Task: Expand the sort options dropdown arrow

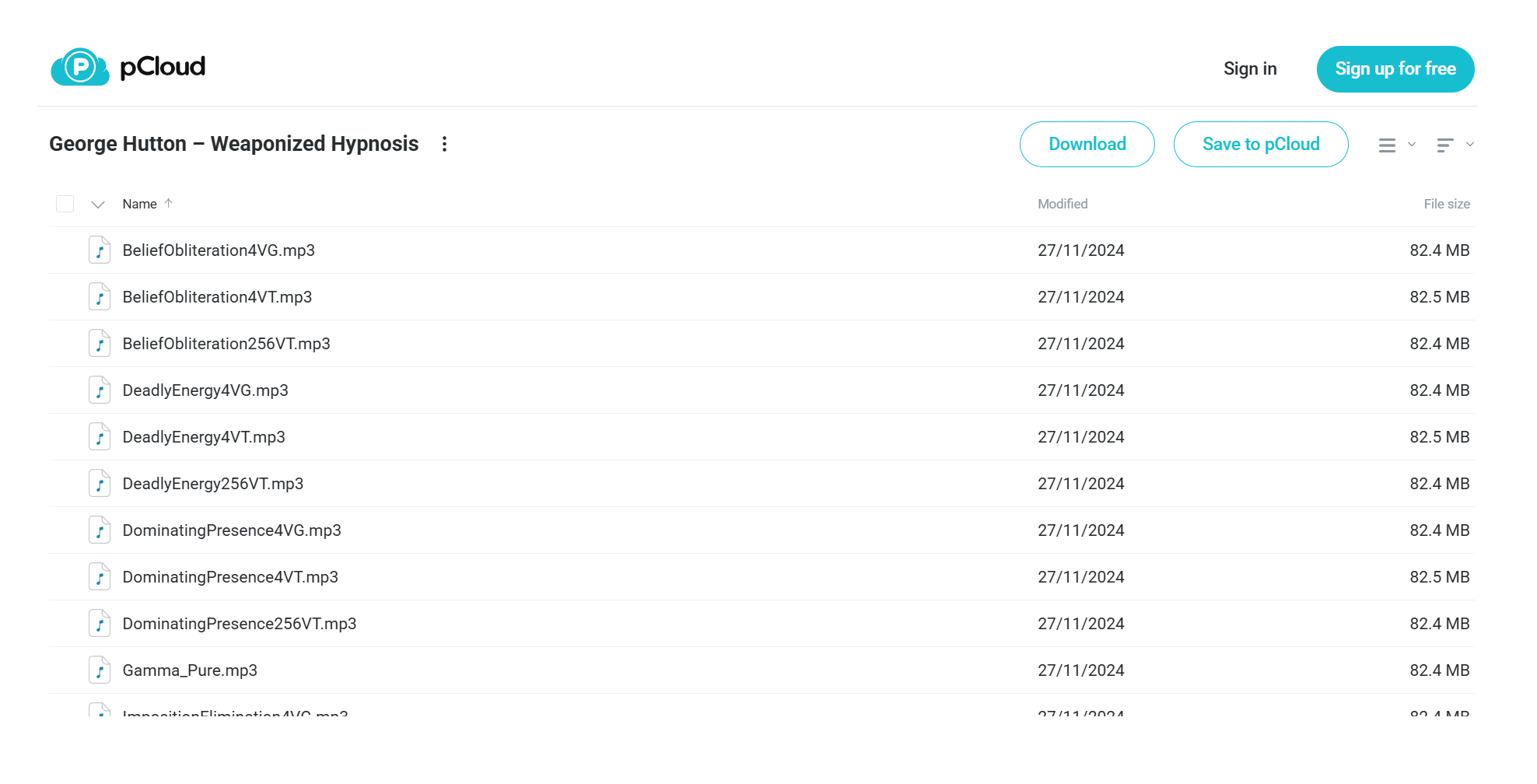Action: tap(1470, 144)
